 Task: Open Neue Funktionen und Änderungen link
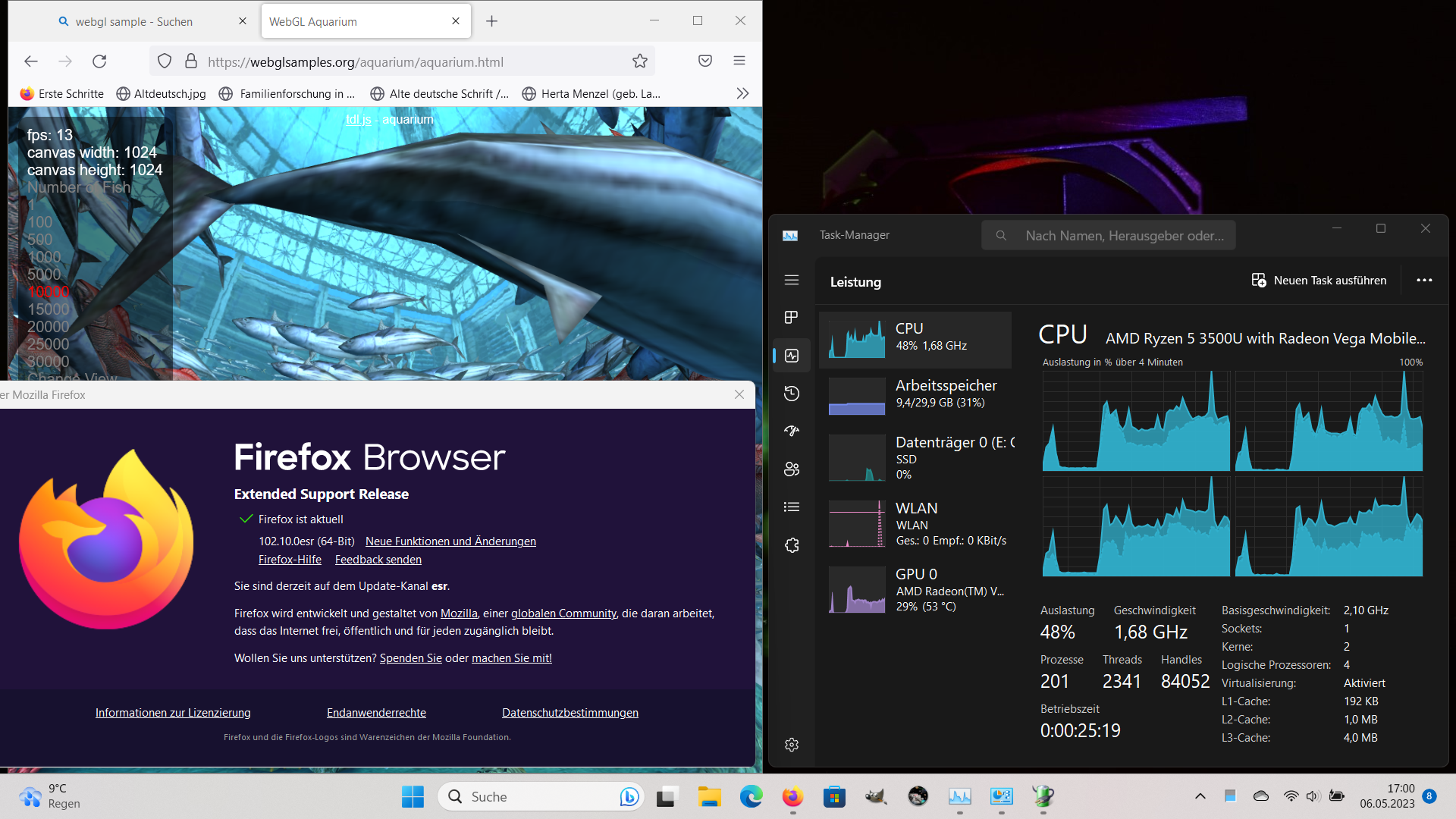pyautogui.click(x=450, y=541)
